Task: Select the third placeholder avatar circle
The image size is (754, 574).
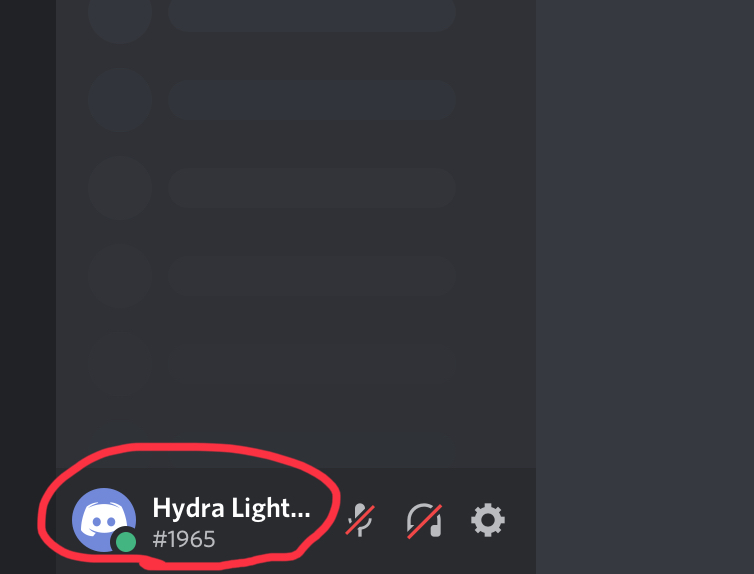Action: 120,187
